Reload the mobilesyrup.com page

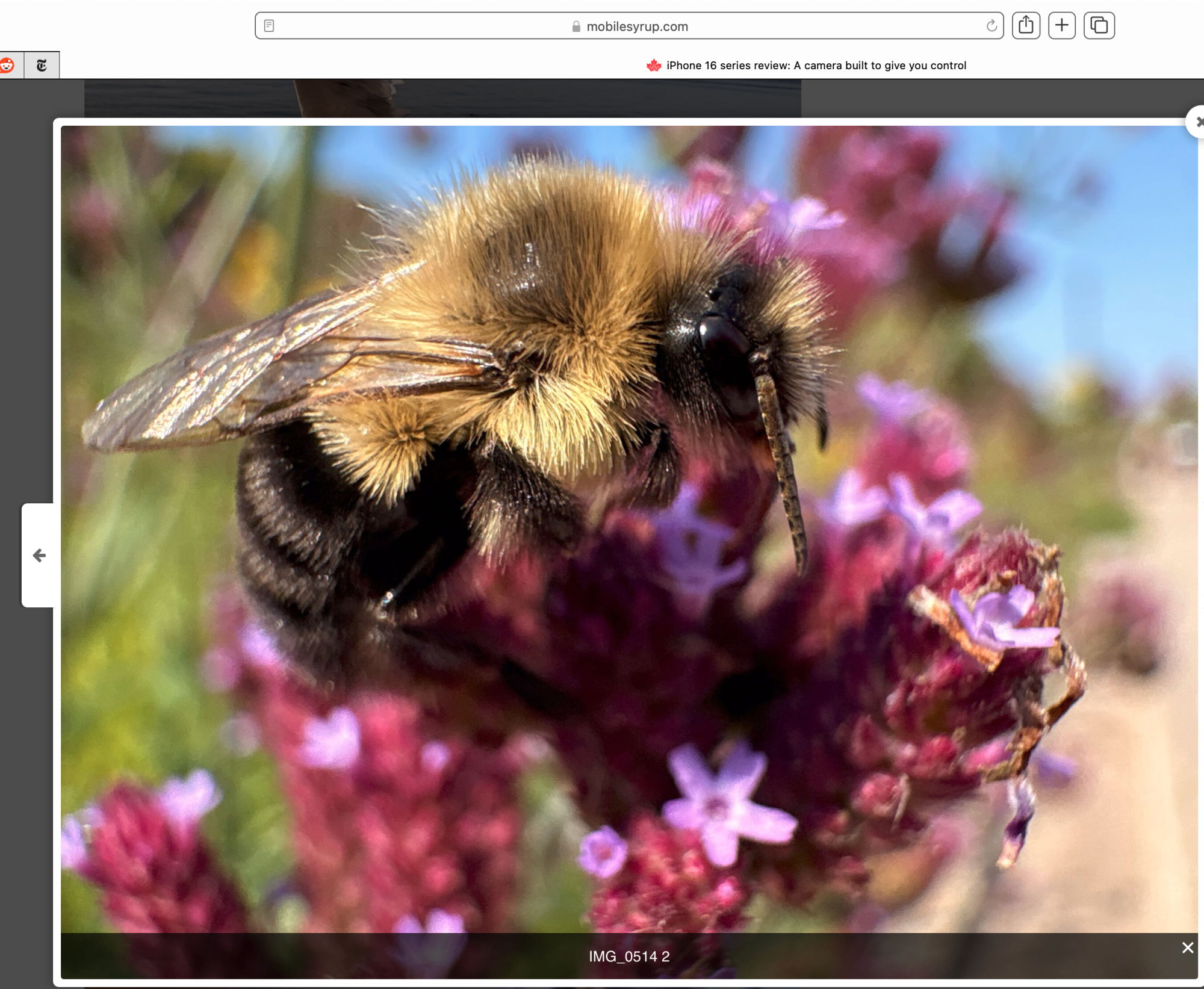pyautogui.click(x=991, y=26)
